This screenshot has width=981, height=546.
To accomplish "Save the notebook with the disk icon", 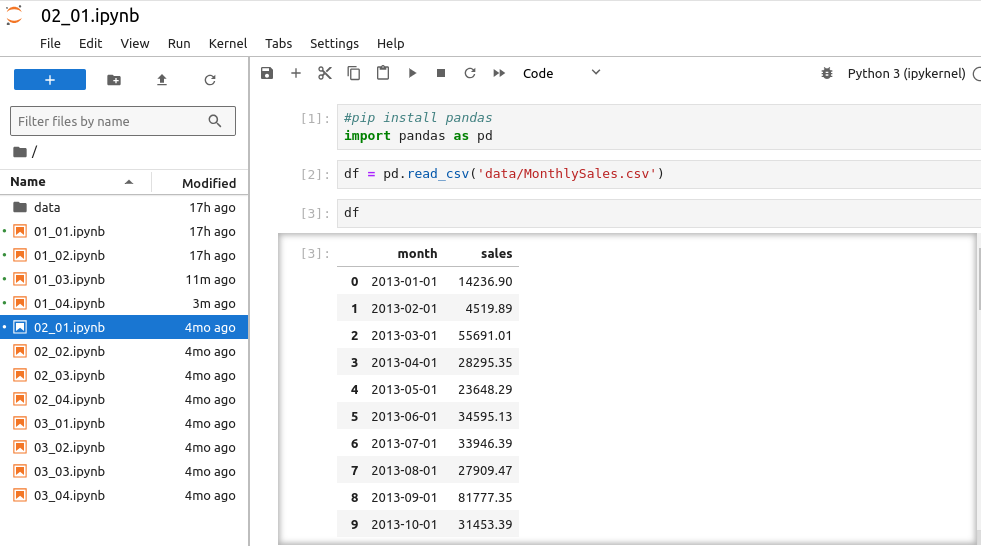I will 267,73.
